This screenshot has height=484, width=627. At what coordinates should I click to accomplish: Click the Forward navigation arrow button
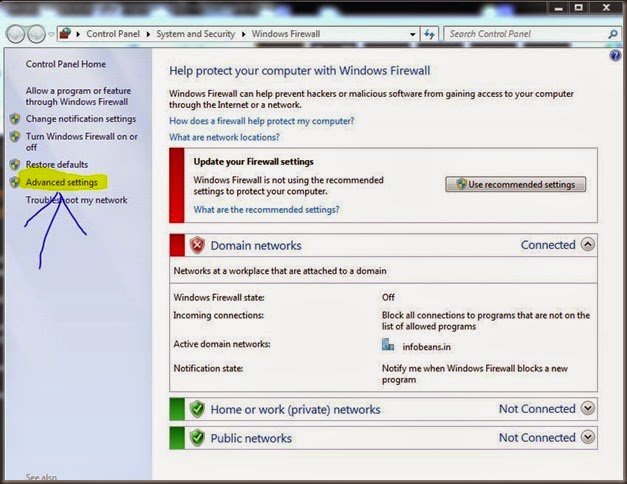tap(36, 34)
